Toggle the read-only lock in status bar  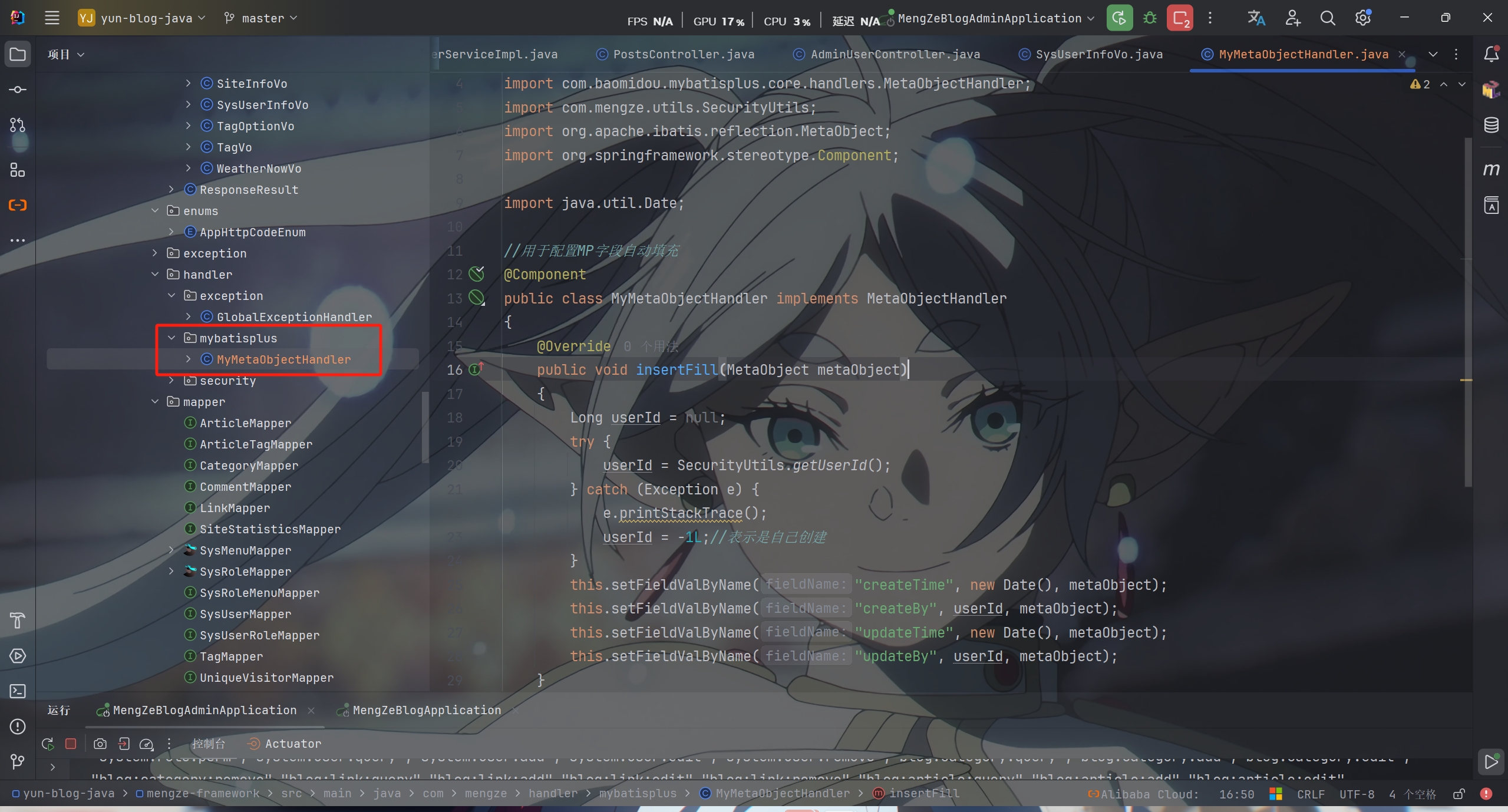click(x=1458, y=794)
